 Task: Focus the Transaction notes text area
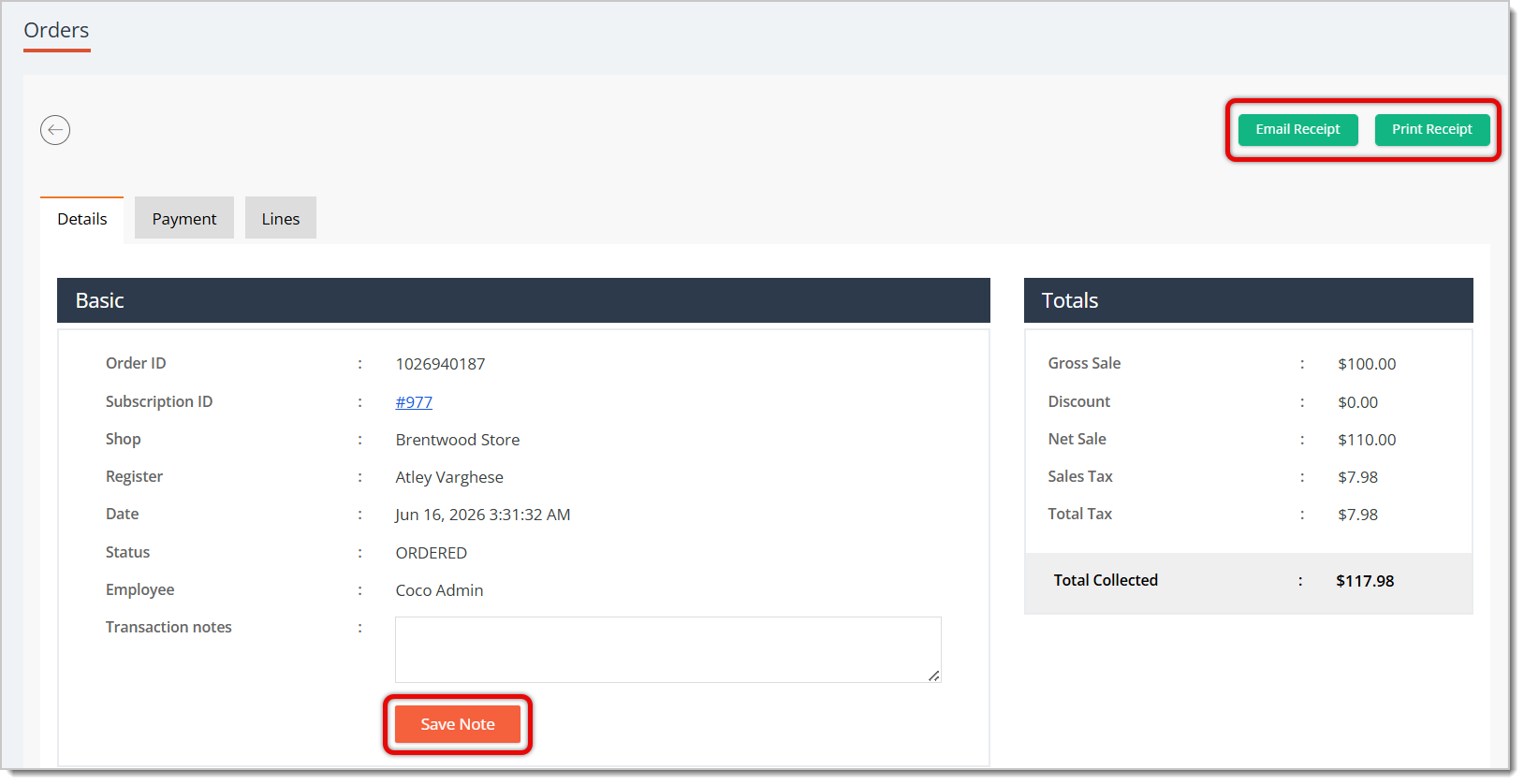(667, 649)
